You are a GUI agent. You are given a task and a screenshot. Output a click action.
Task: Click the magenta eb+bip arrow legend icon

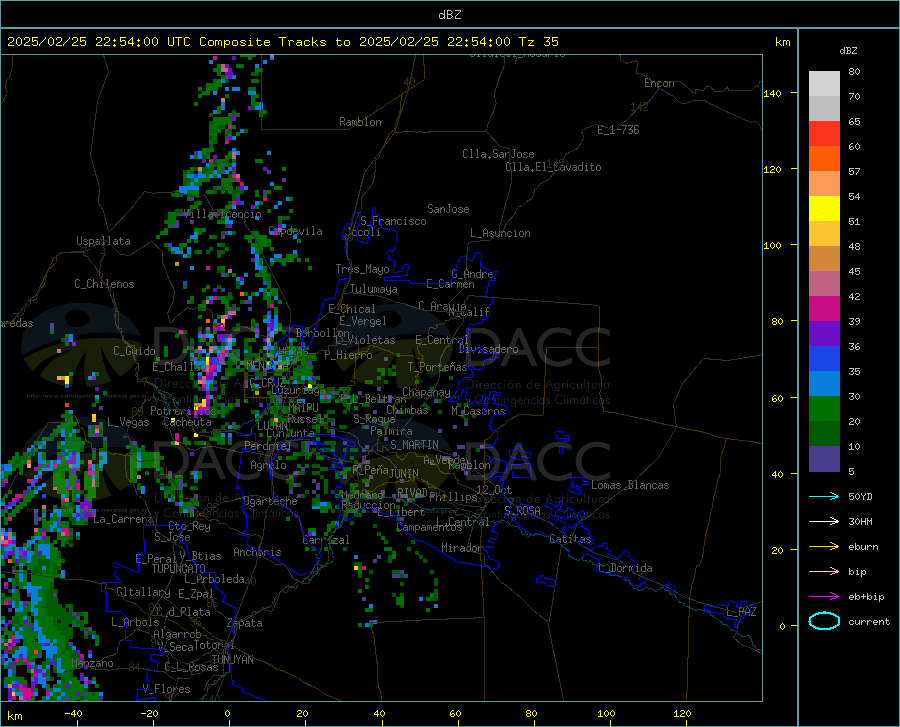[x=824, y=597]
